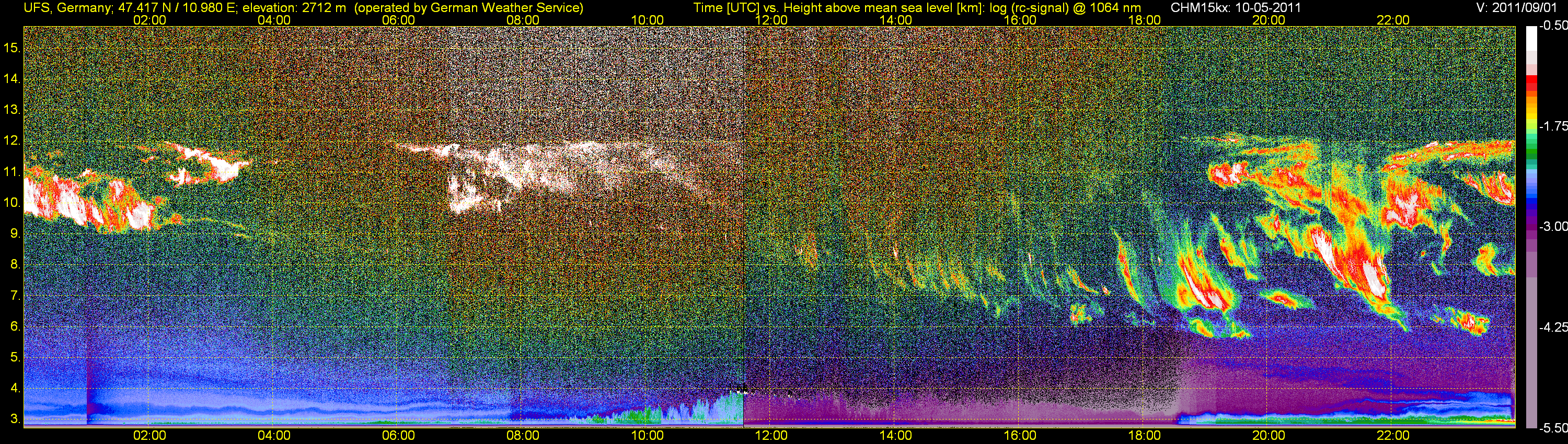Image resolution: width=1568 pixels, height=444 pixels.
Task: Click the 02:00 label on the top time axis
Action: (x=149, y=20)
